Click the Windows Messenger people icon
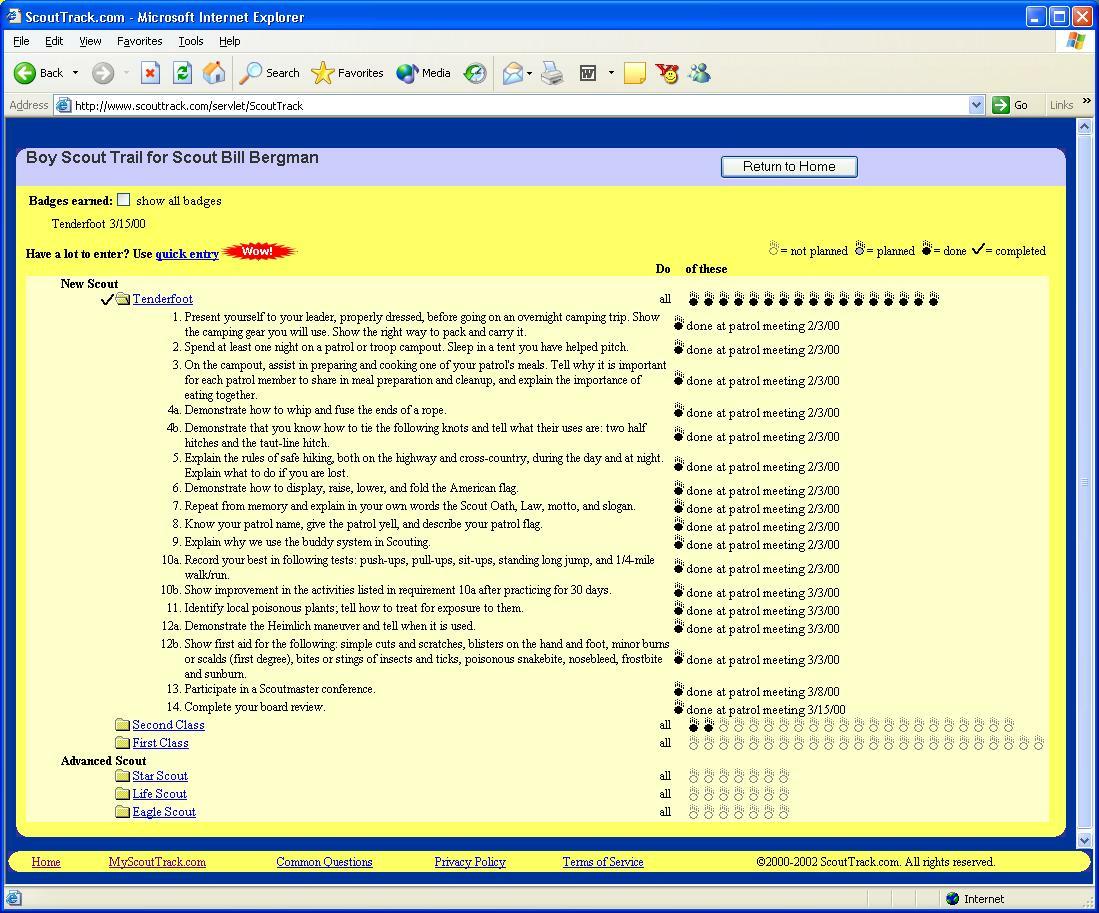The image size is (1099, 913). [x=699, y=73]
